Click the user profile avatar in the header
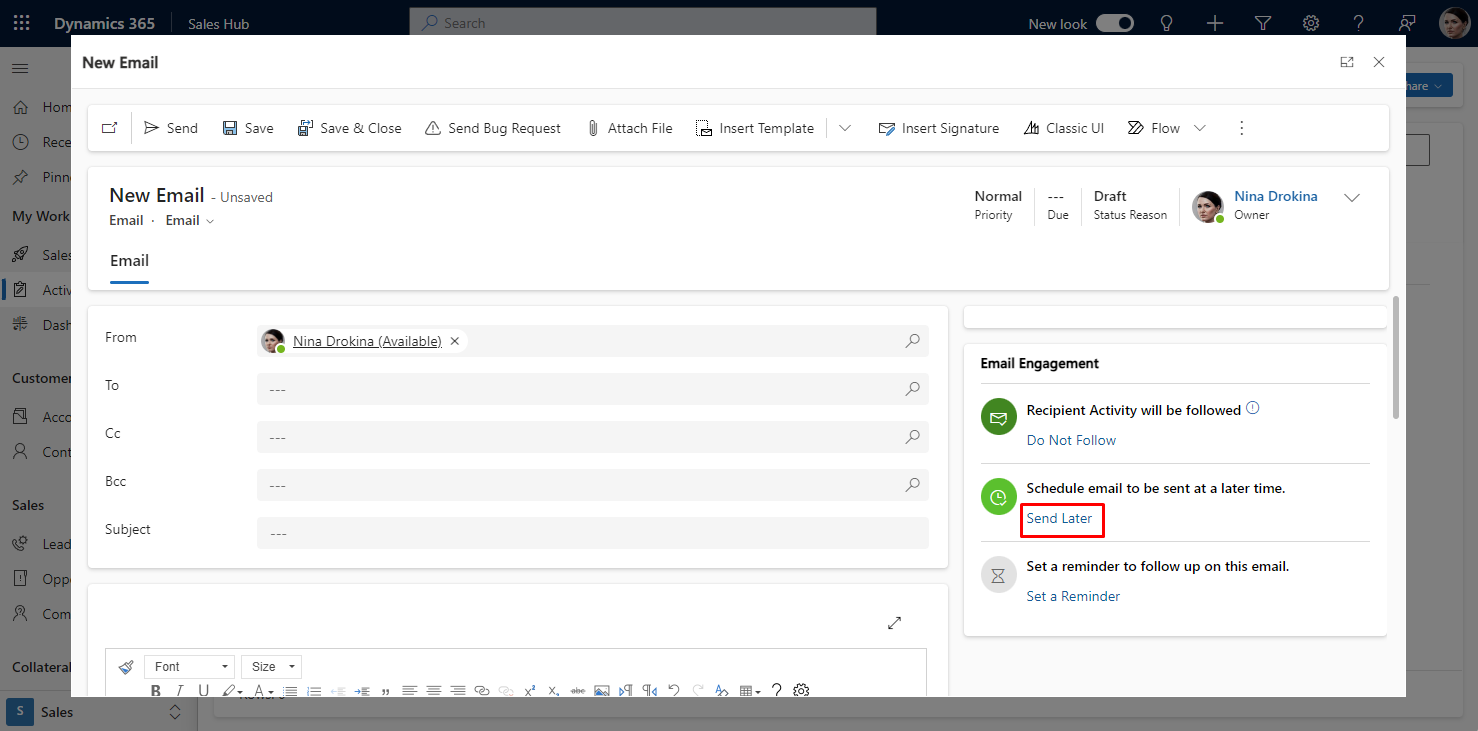 point(1455,23)
